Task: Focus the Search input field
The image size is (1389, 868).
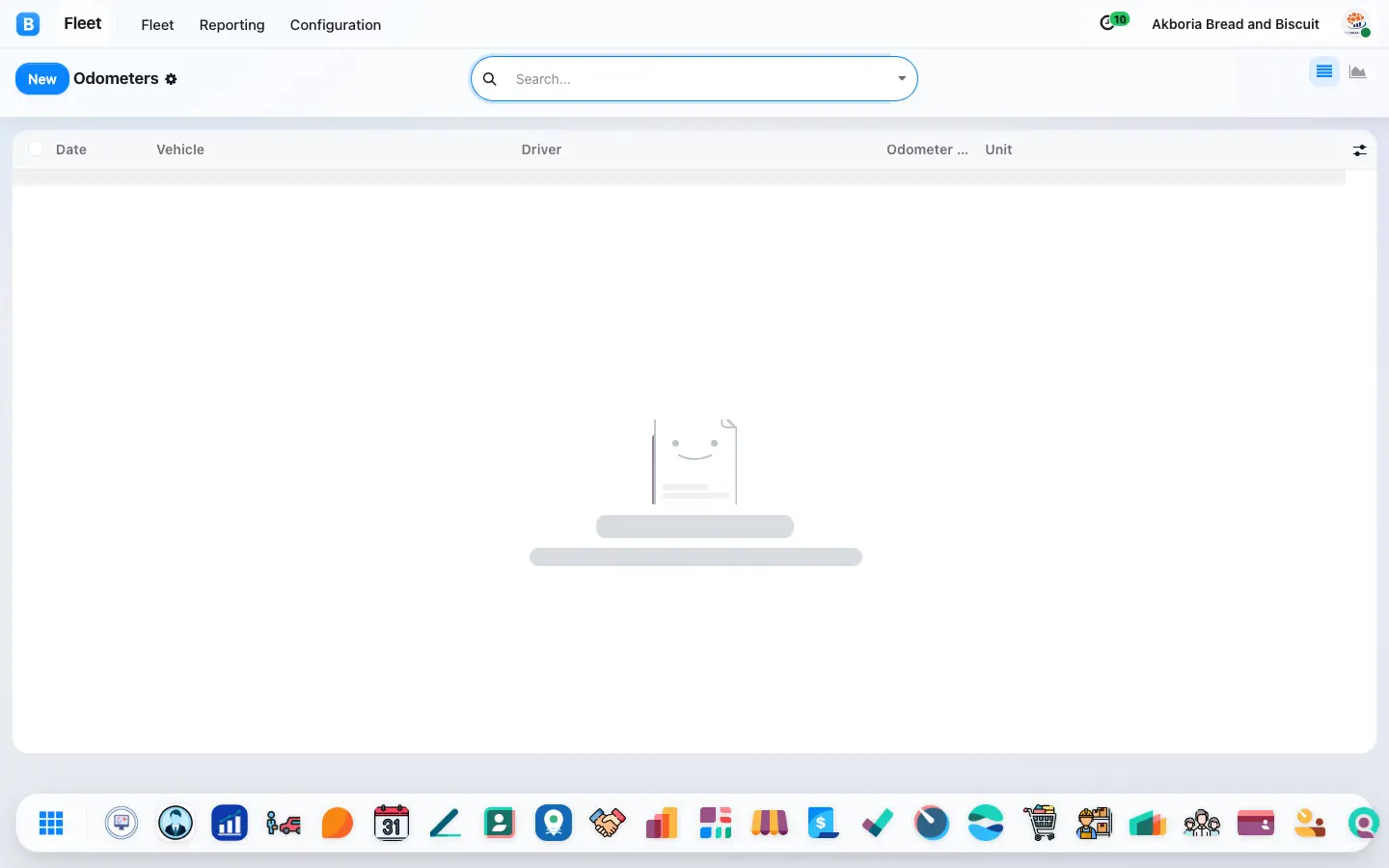Action: 699,79
